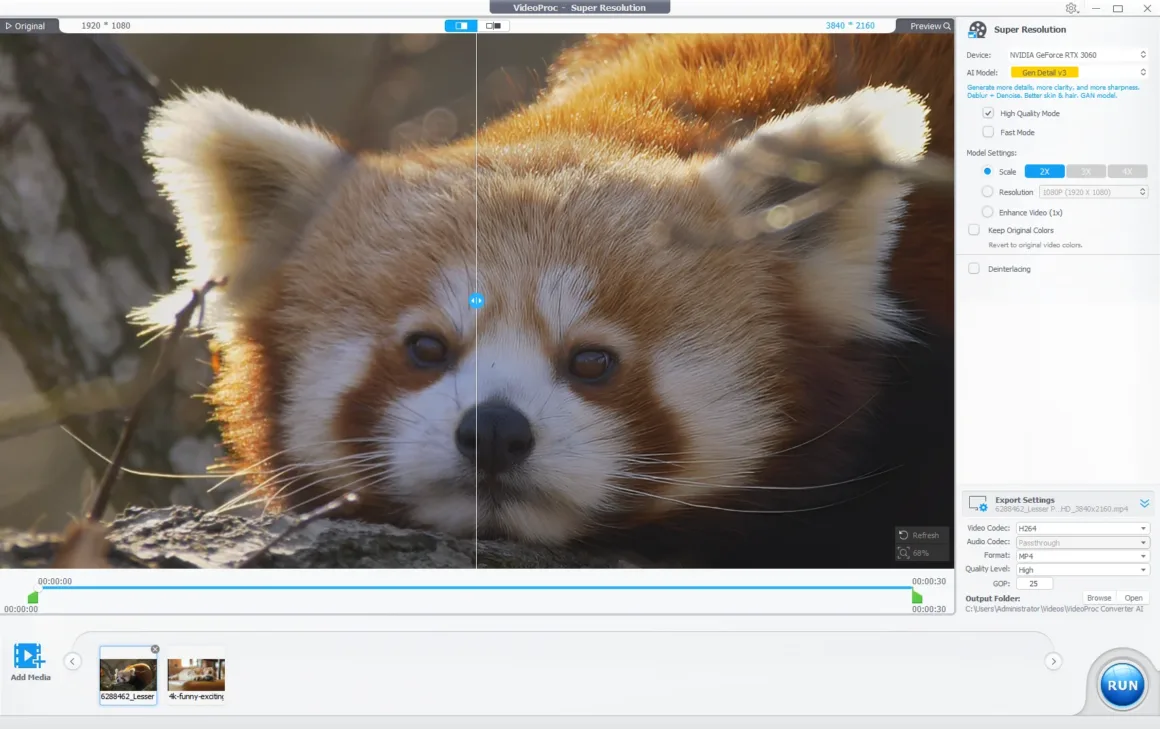
Task: Open the settings gear icon in title bar
Action: pos(1071,8)
